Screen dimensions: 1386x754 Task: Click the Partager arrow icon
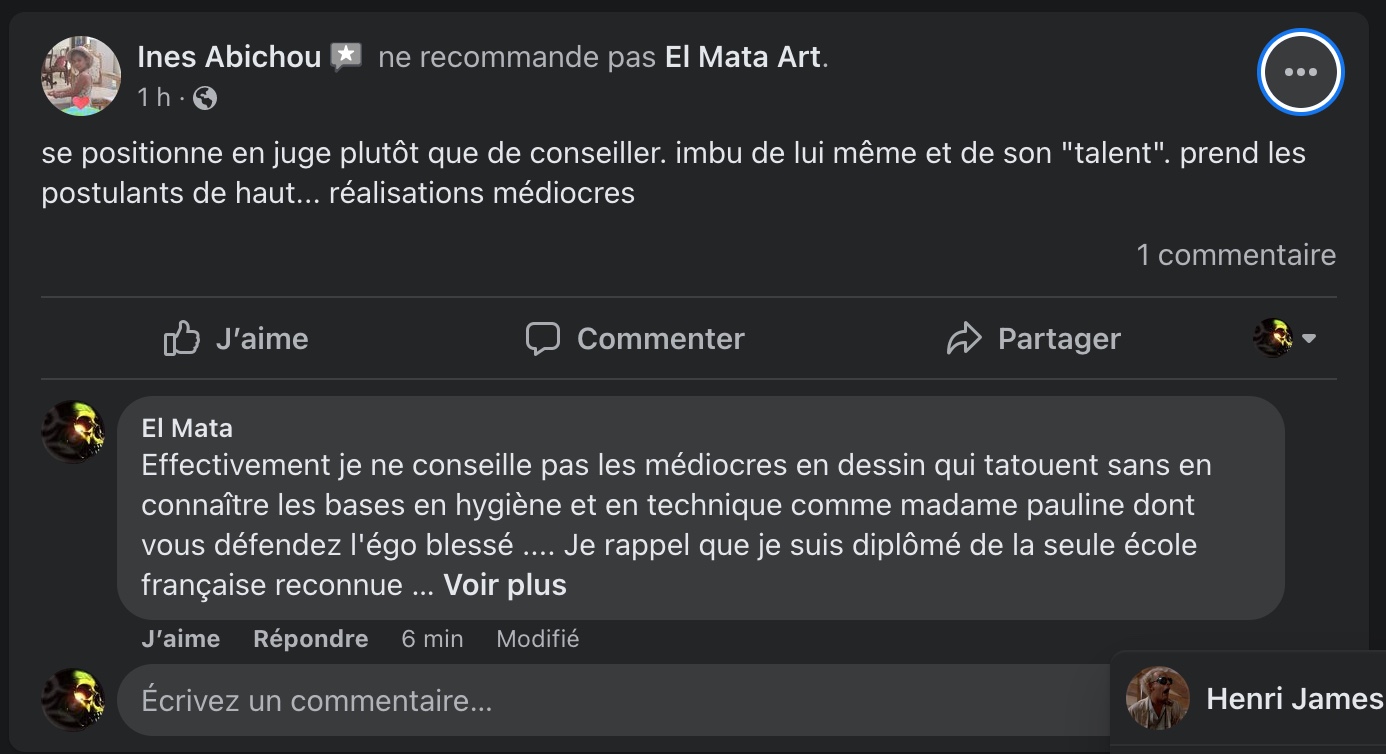(964, 339)
